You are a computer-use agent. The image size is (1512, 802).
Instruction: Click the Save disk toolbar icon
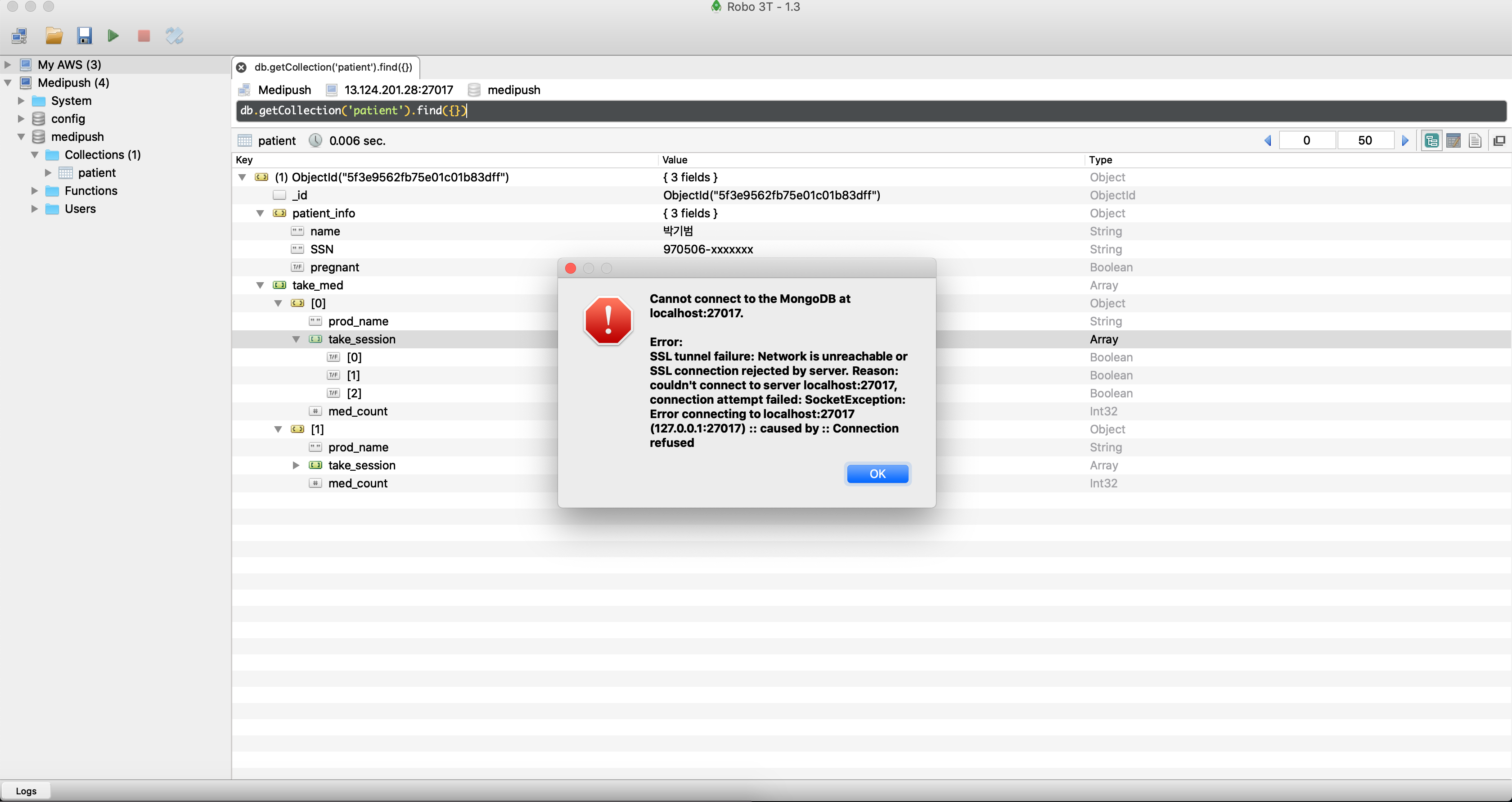click(85, 36)
